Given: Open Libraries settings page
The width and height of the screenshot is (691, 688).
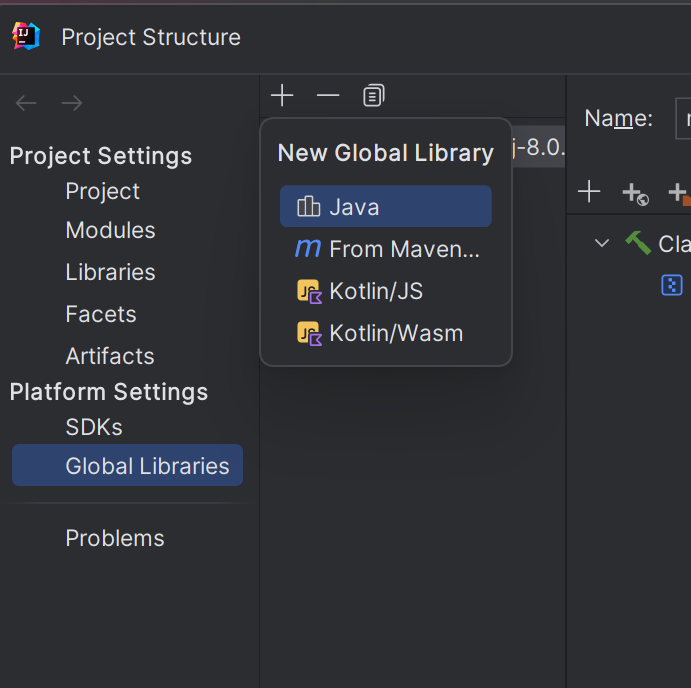Looking at the screenshot, I should 110,272.
